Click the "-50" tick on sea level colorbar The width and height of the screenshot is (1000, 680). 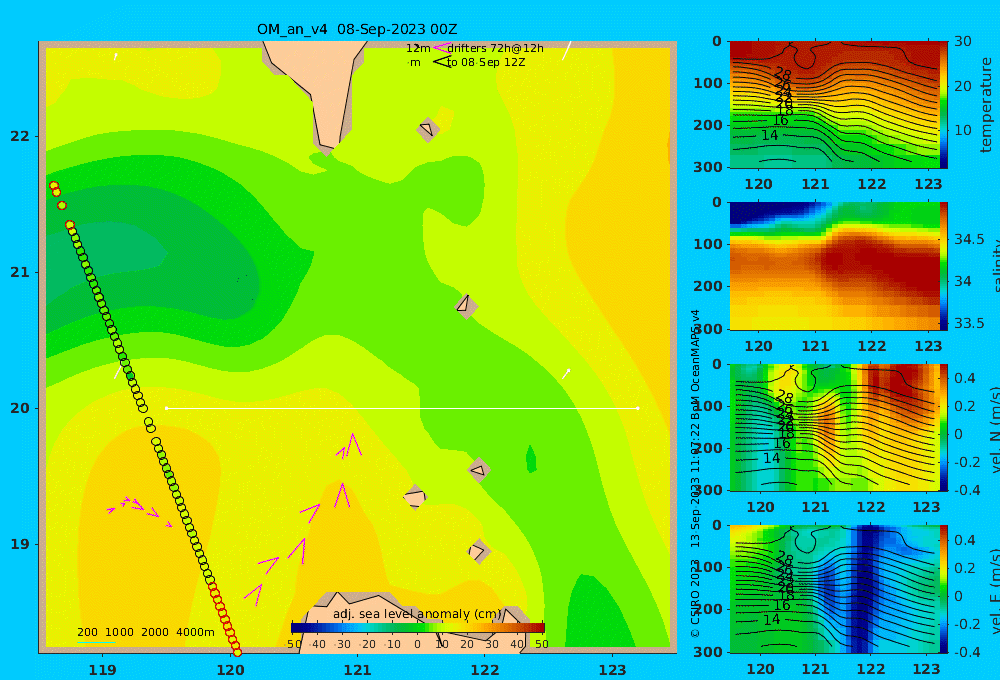(293, 644)
